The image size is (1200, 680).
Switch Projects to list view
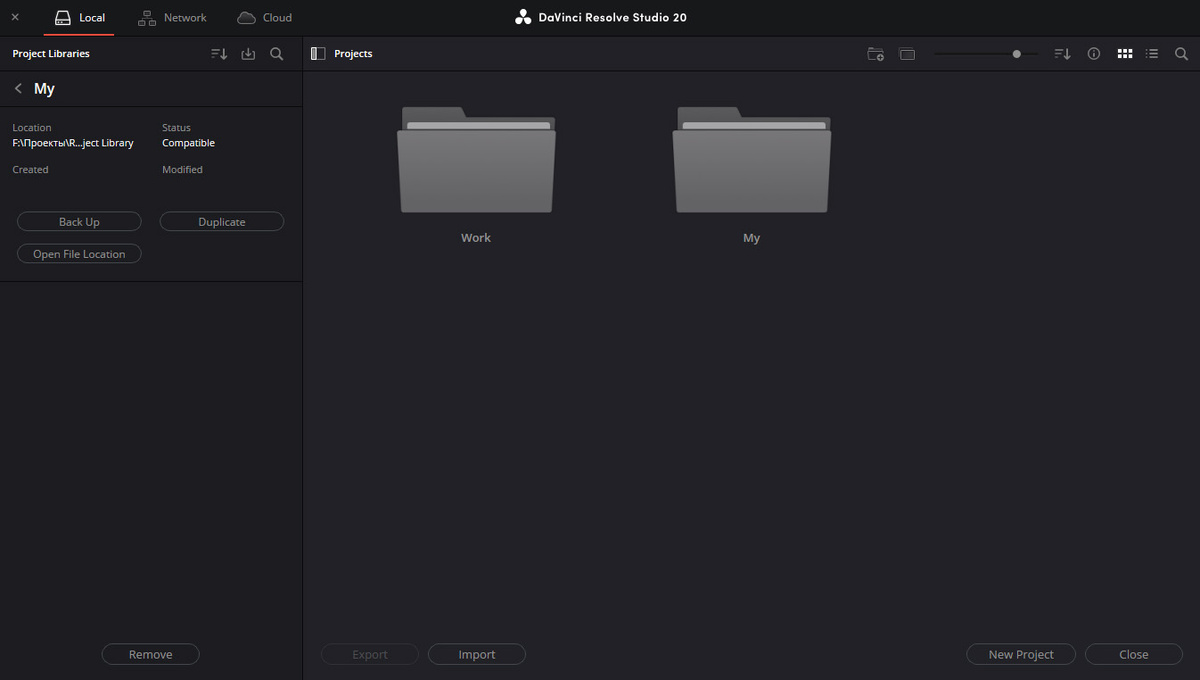tap(1152, 54)
